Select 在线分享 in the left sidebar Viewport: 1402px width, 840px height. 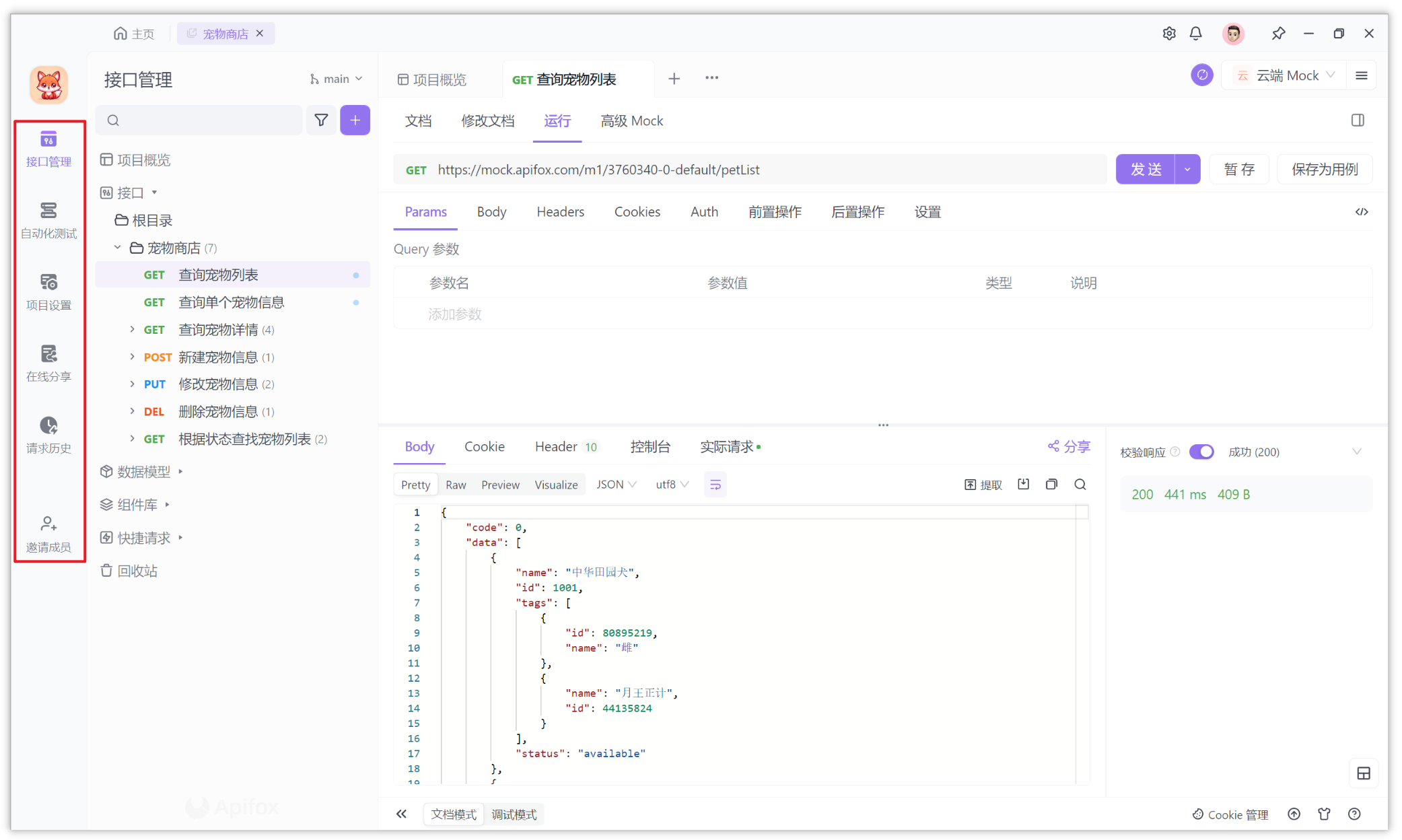pos(48,363)
